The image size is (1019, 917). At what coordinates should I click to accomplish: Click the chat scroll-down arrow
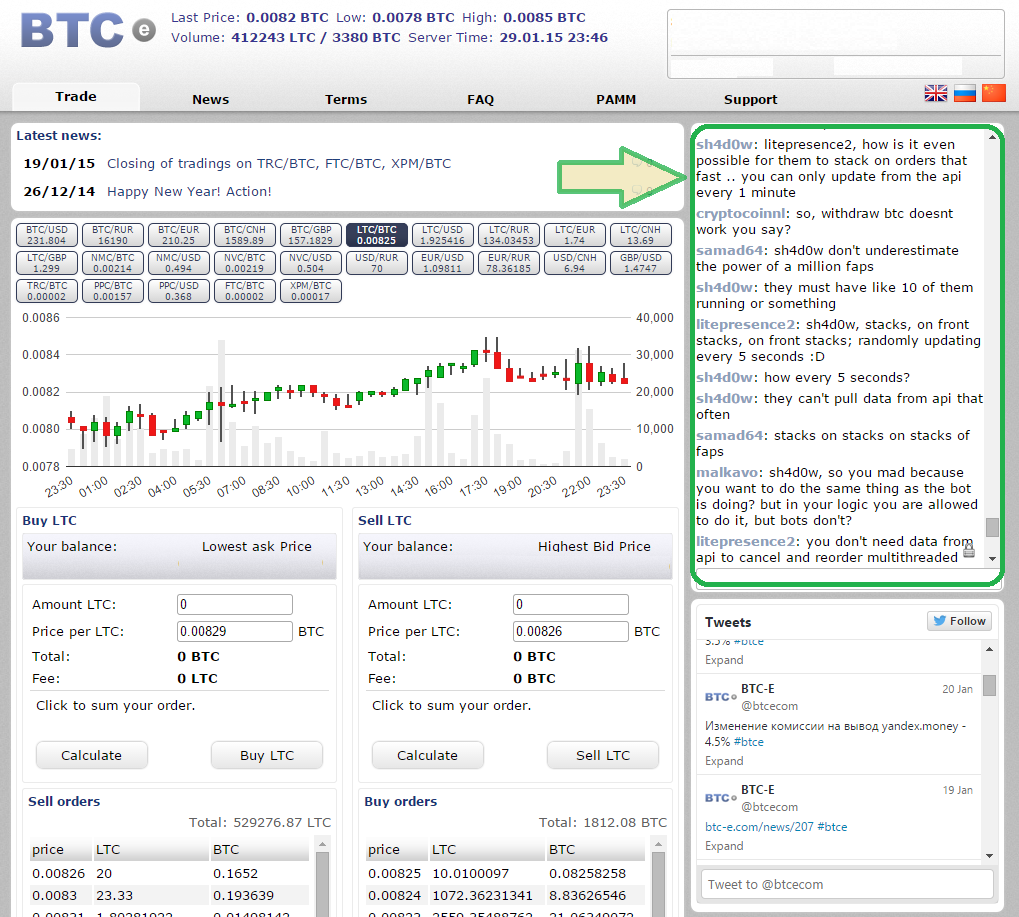click(992, 558)
